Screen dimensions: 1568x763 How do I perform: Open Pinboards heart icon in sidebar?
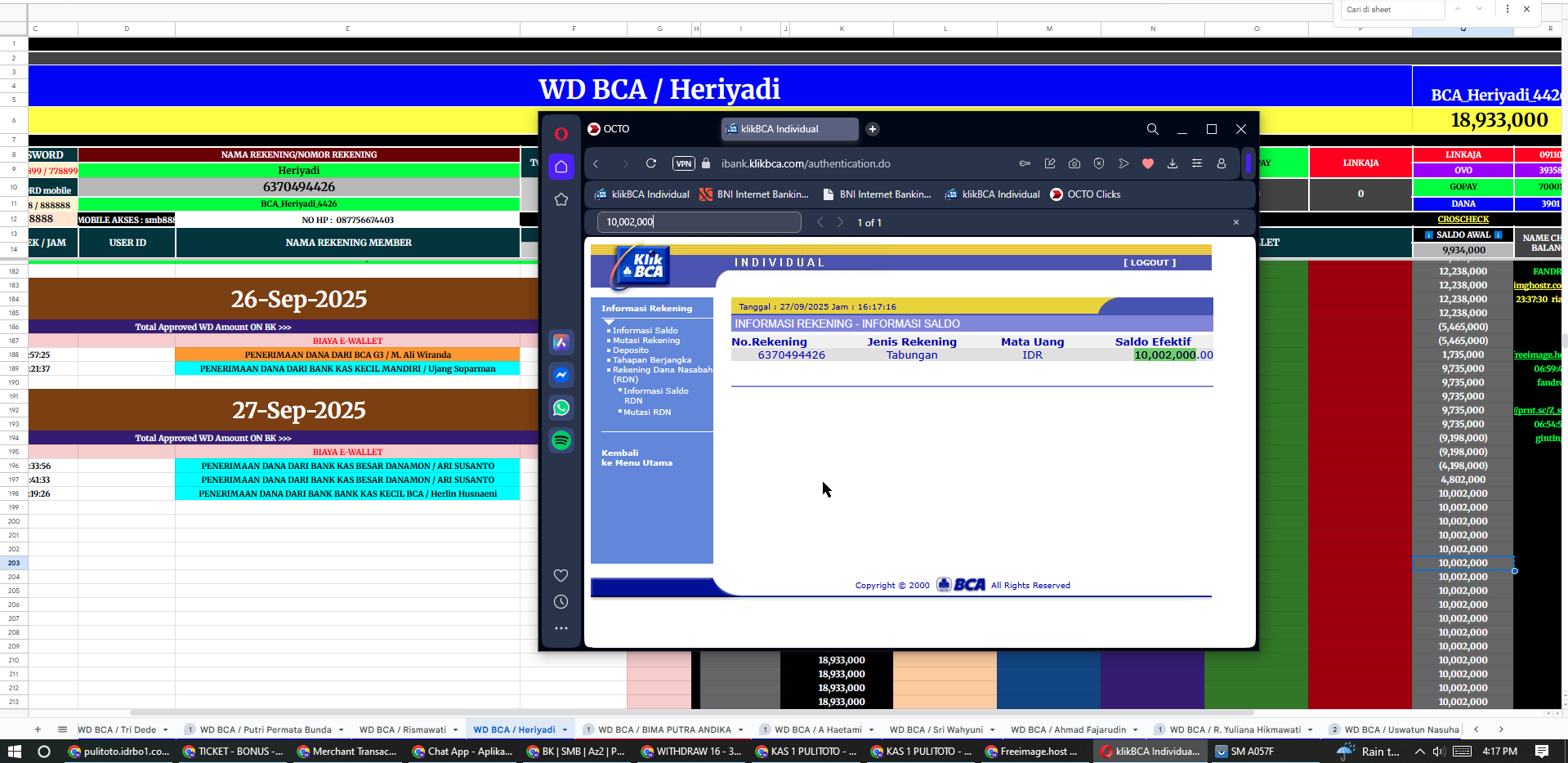click(561, 575)
